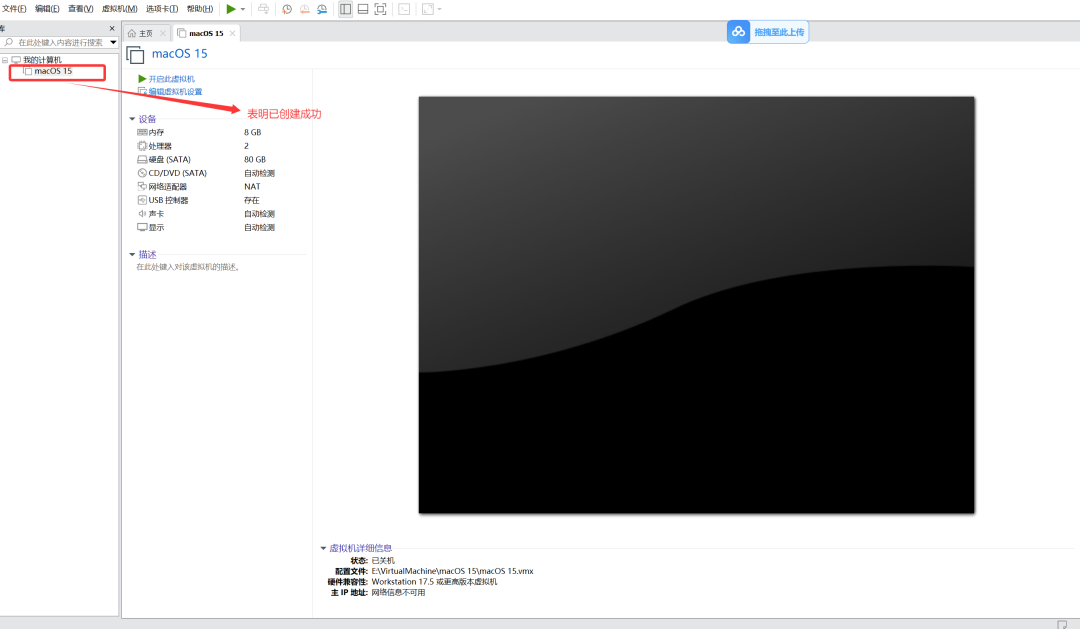Click the USB 控制器 device icon
The width and height of the screenshot is (1080, 629).
pos(142,200)
